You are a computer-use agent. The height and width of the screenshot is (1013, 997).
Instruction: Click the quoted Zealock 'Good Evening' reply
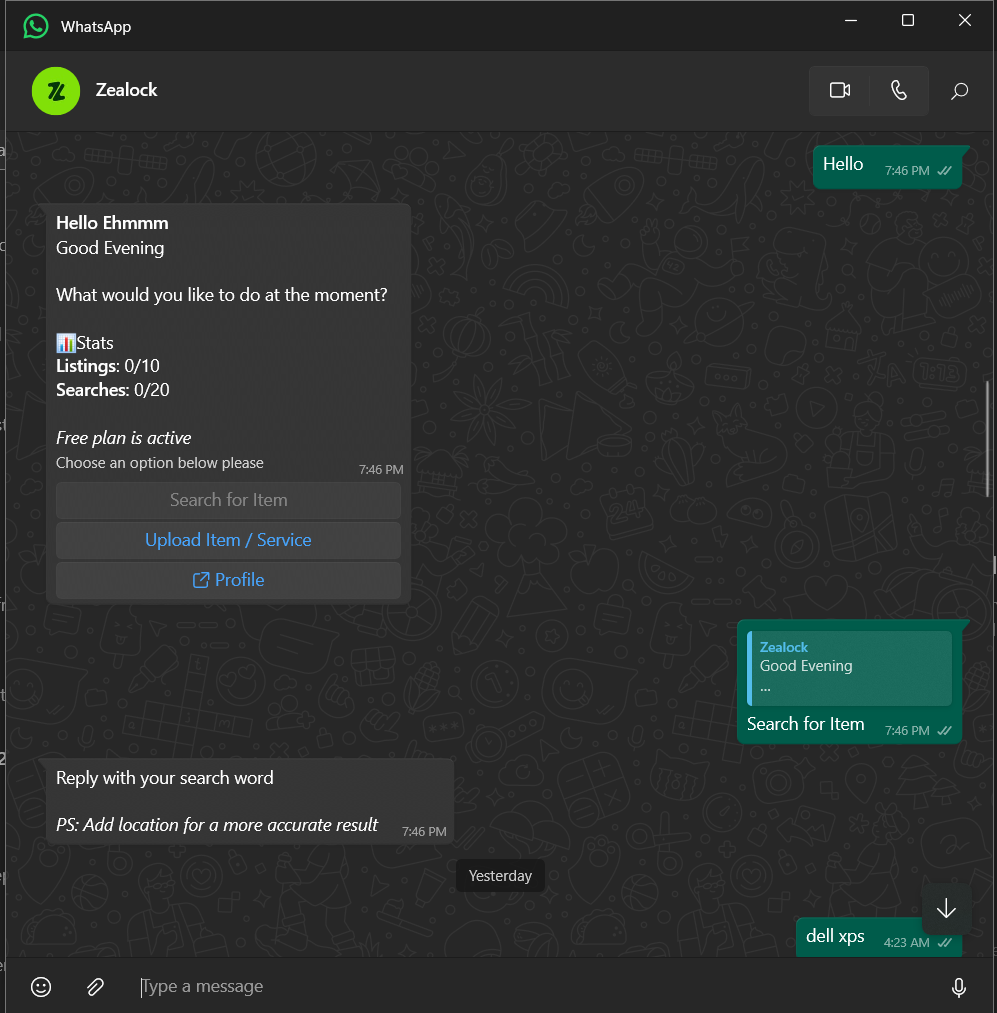click(x=849, y=668)
